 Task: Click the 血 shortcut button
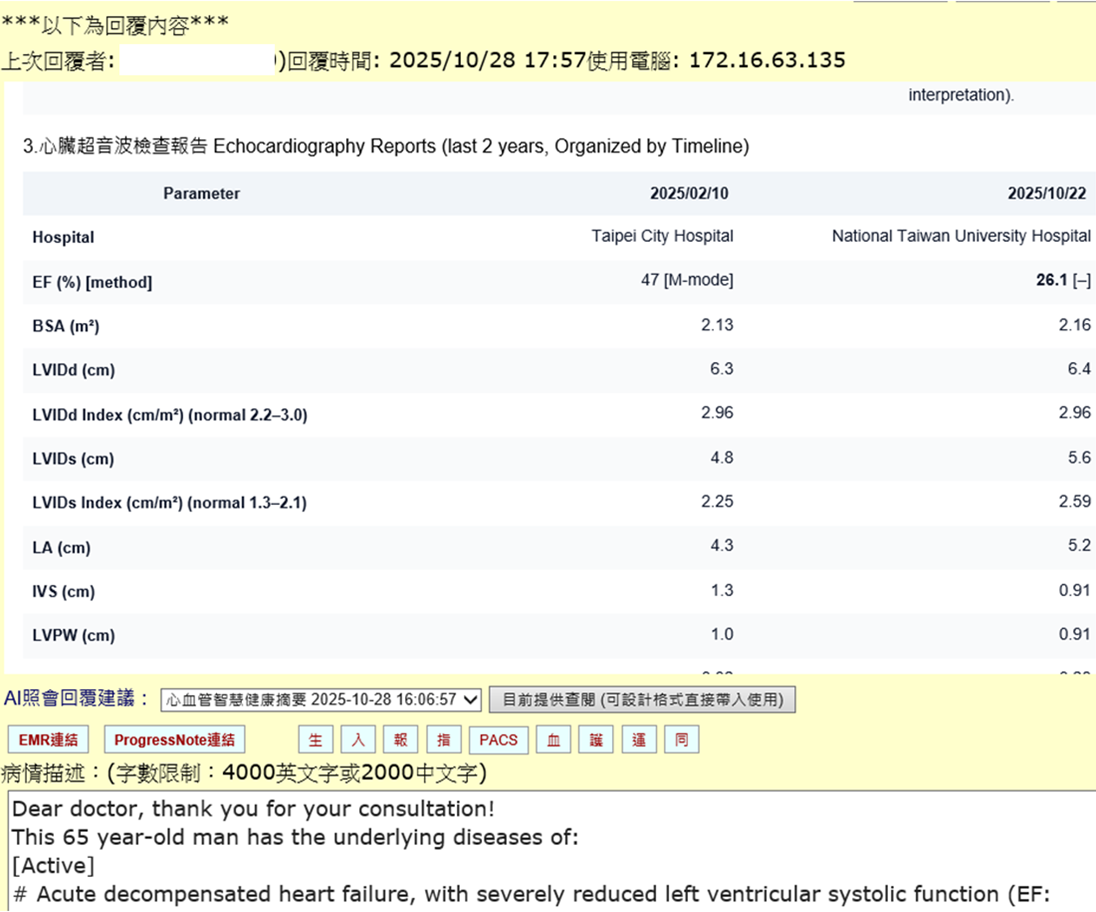553,740
